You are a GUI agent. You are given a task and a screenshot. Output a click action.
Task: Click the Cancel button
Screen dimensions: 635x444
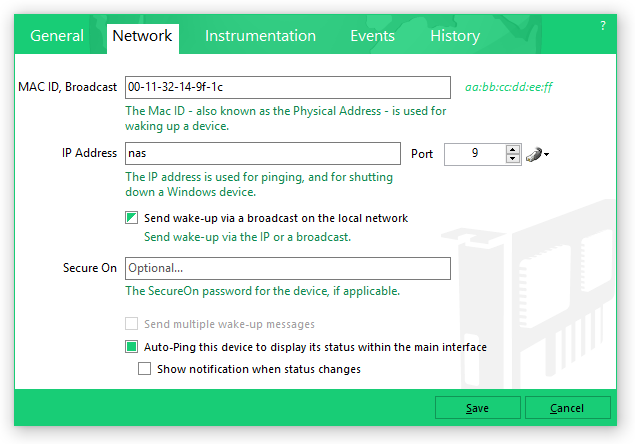pos(567,408)
